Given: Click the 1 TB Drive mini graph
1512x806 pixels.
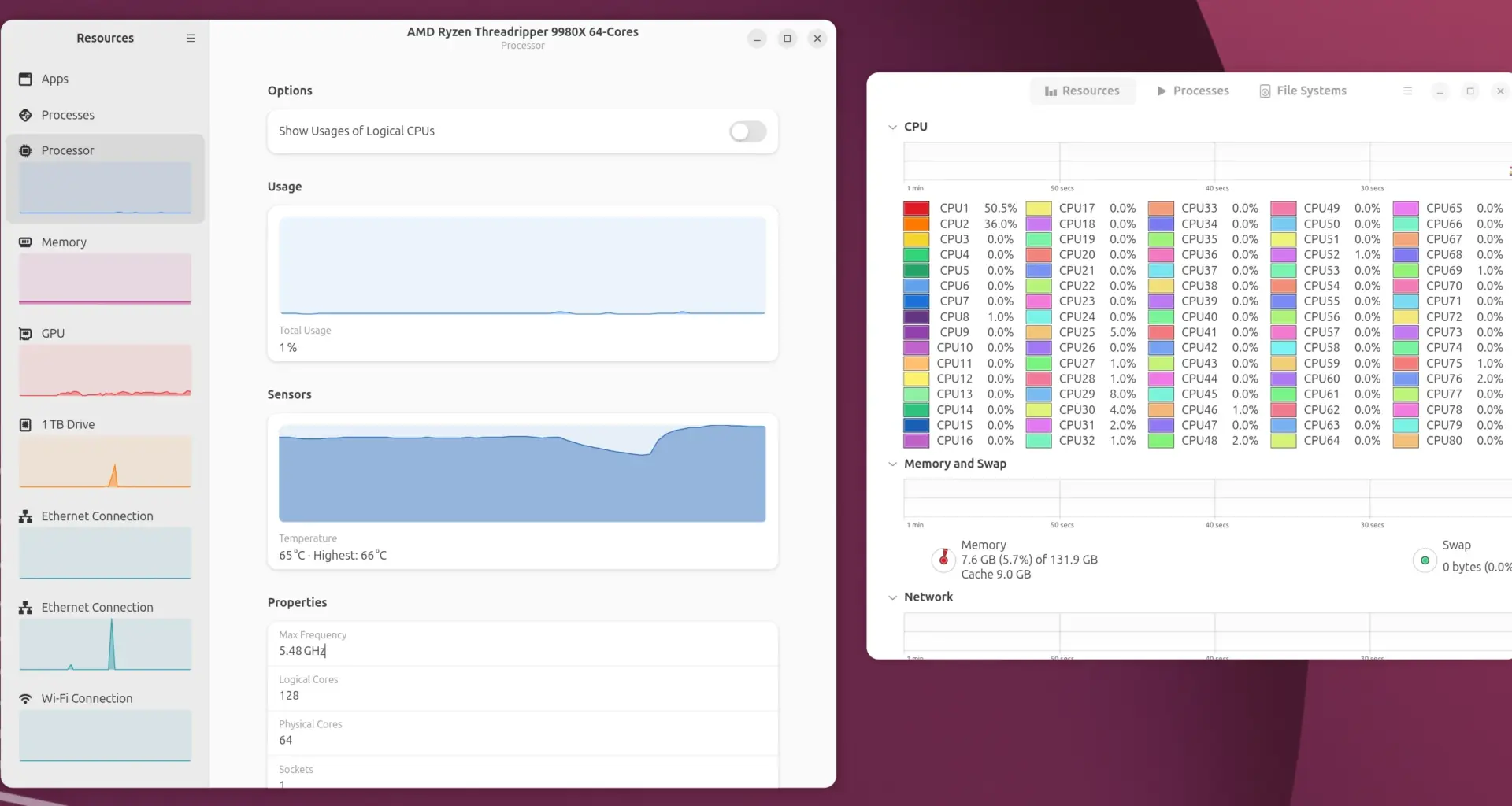Looking at the screenshot, I should (105, 461).
